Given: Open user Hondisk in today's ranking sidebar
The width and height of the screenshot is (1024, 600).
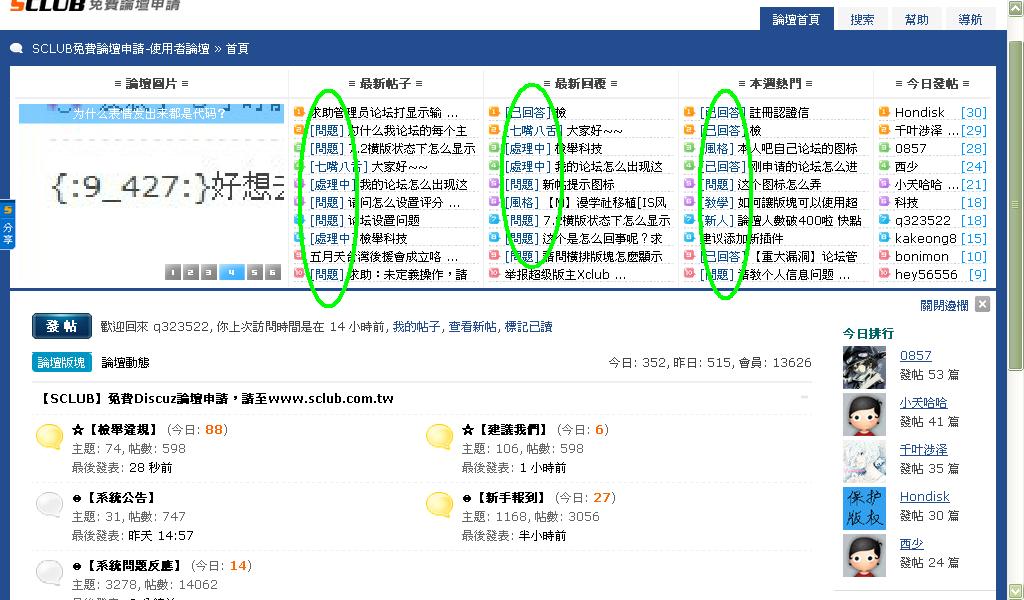Looking at the screenshot, I should click(x=925, y=497).
